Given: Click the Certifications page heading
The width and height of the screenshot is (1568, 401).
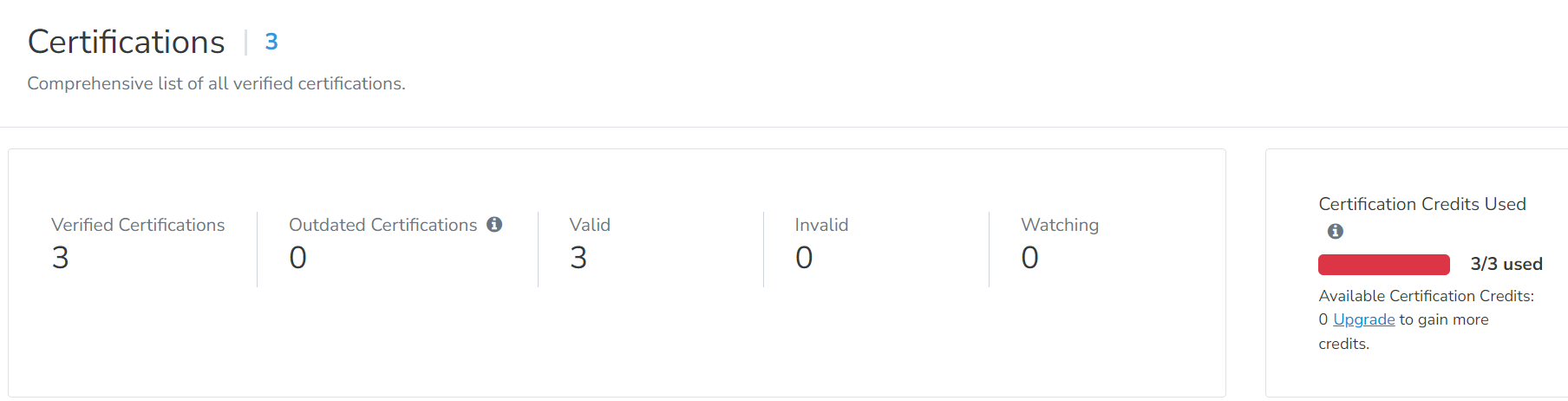Looking at the screenshot, I should coord(127,42).
